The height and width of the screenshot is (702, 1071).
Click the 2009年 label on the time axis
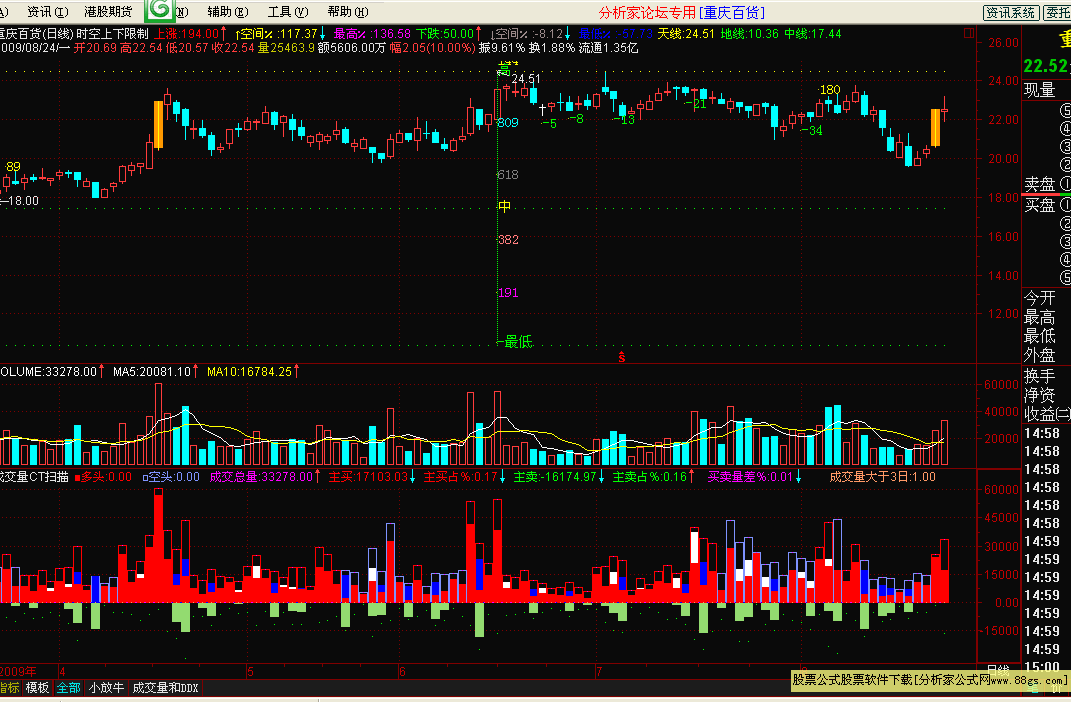18,672
